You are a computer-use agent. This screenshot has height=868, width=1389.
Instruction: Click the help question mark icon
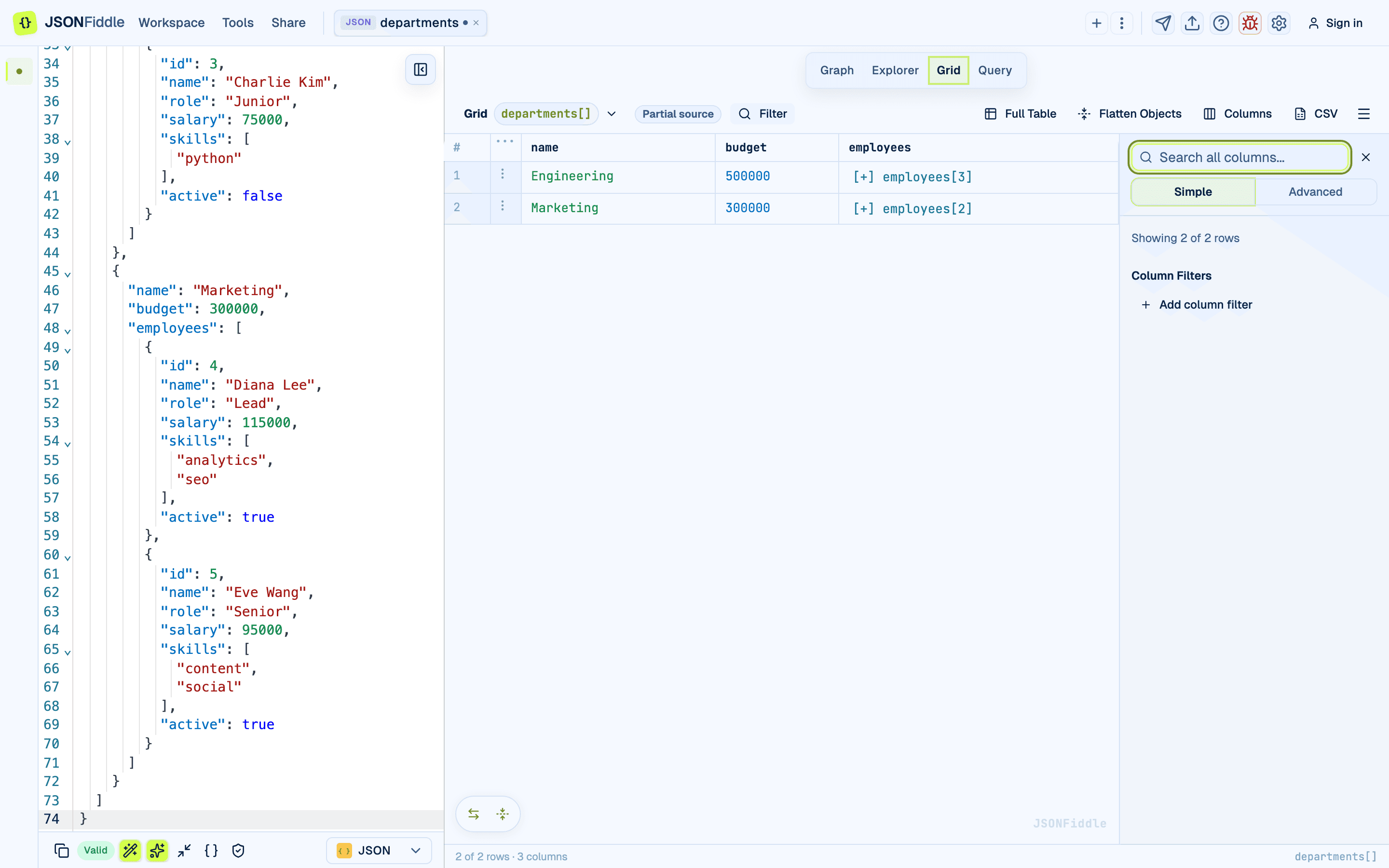click(x=1221, y=23)
